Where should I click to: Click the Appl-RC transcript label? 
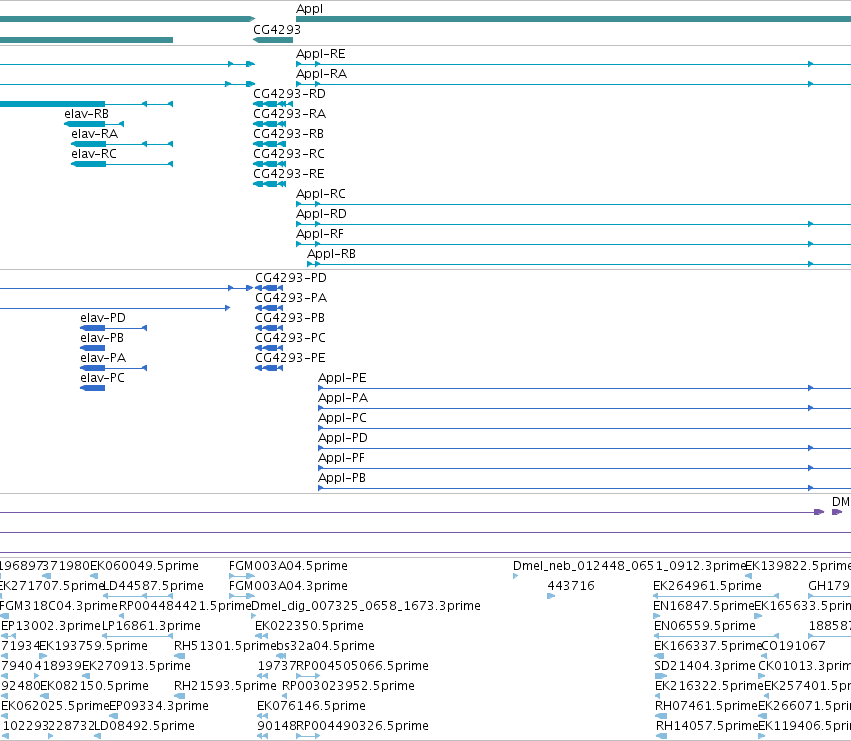(321, 194)
